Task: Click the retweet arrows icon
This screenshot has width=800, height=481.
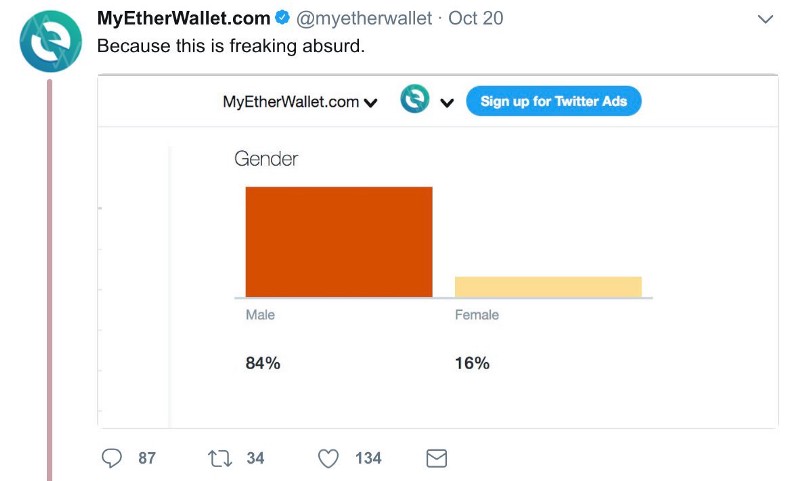Action: pyautogui.click(x=220, y=459)
